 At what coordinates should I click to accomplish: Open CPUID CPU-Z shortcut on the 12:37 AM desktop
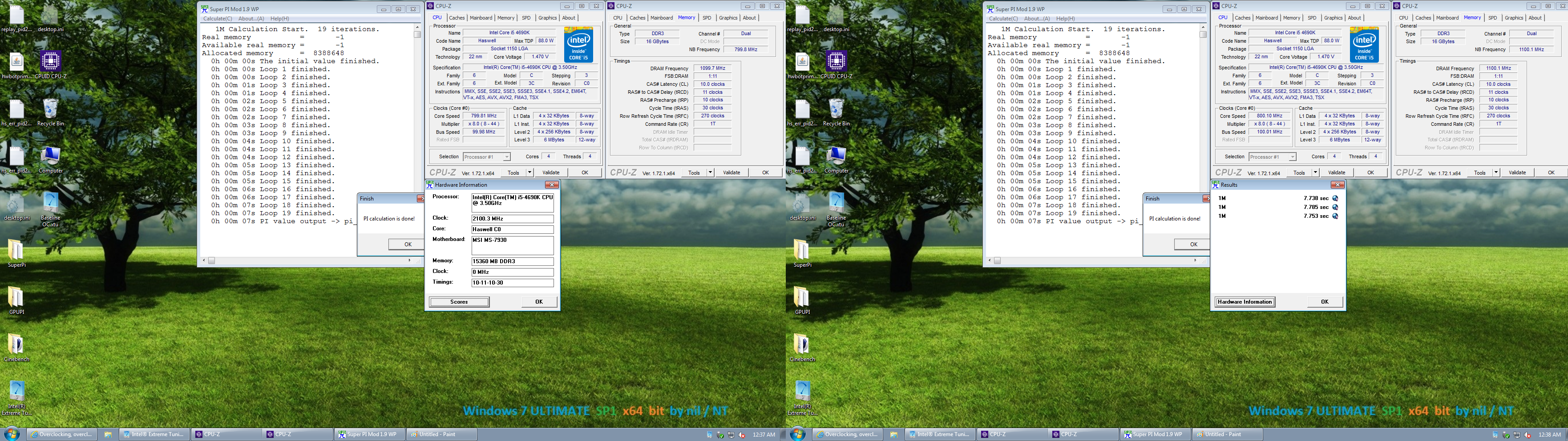(x=51, y=65)
